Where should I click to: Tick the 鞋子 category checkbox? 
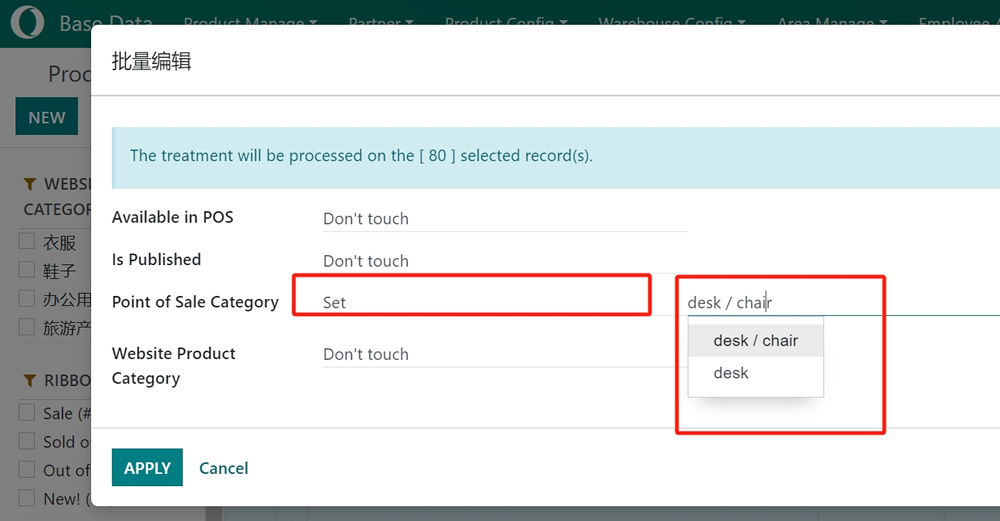tap(28, 270)
